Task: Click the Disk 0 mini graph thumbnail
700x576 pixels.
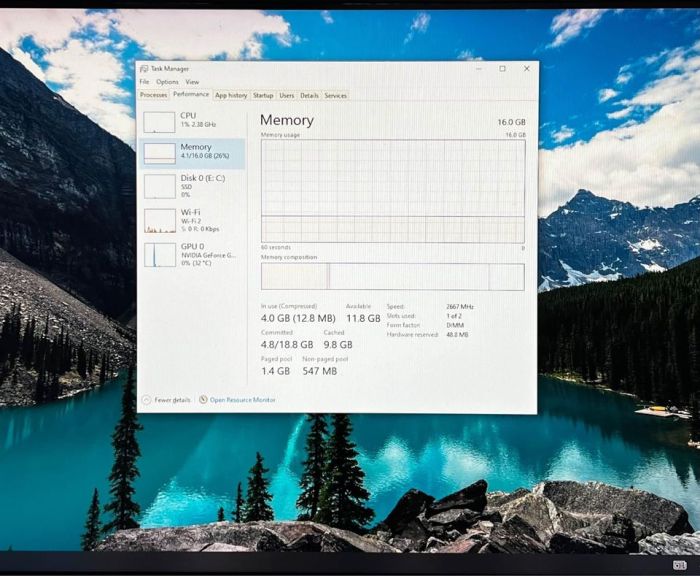Action: (159, 186)
